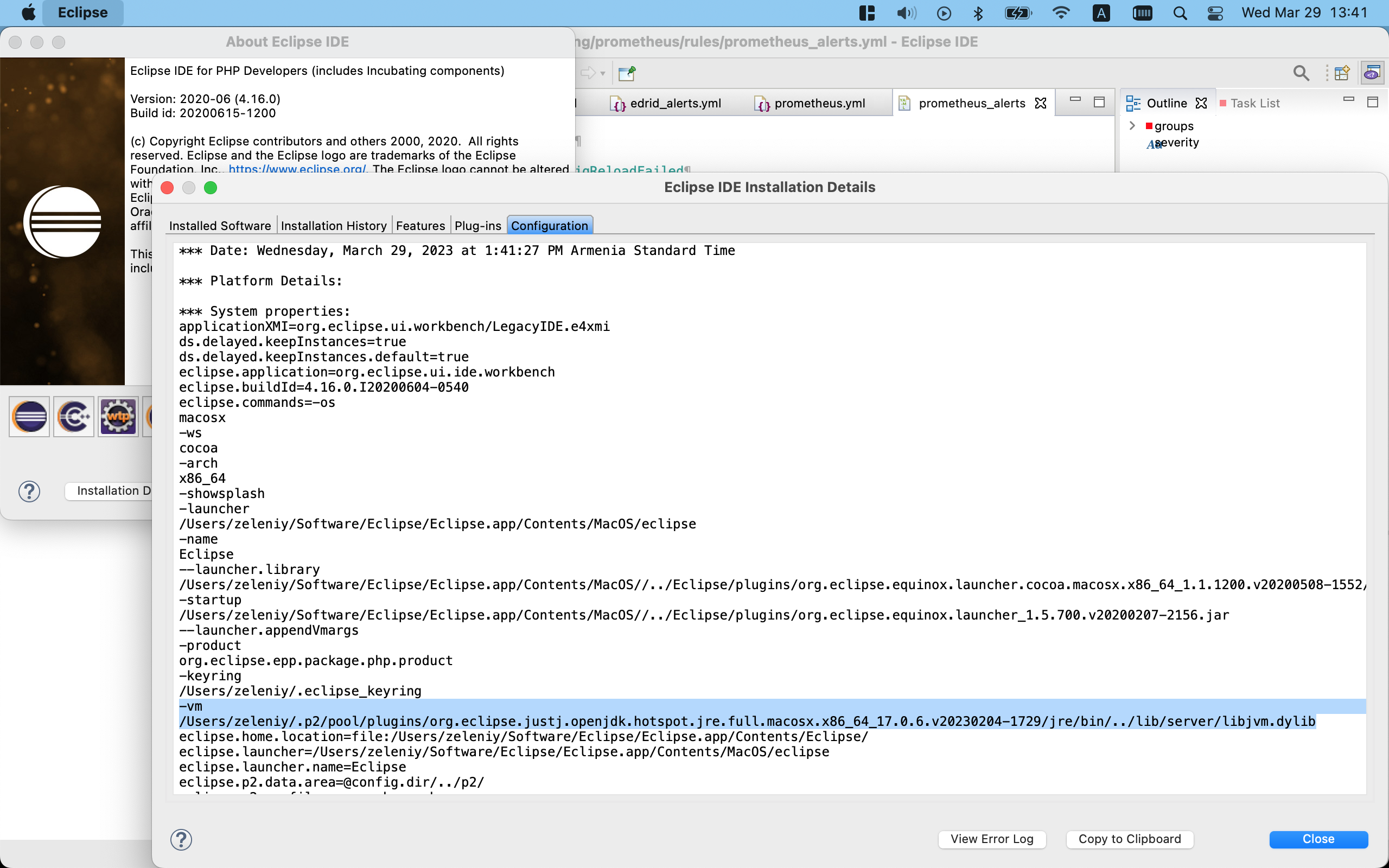Image resolution: width=1389 pixels, height=868 pixels.
Task: Expand the groups node in the Outline view
Action: pyautogui.click(x=1132, y=126)
